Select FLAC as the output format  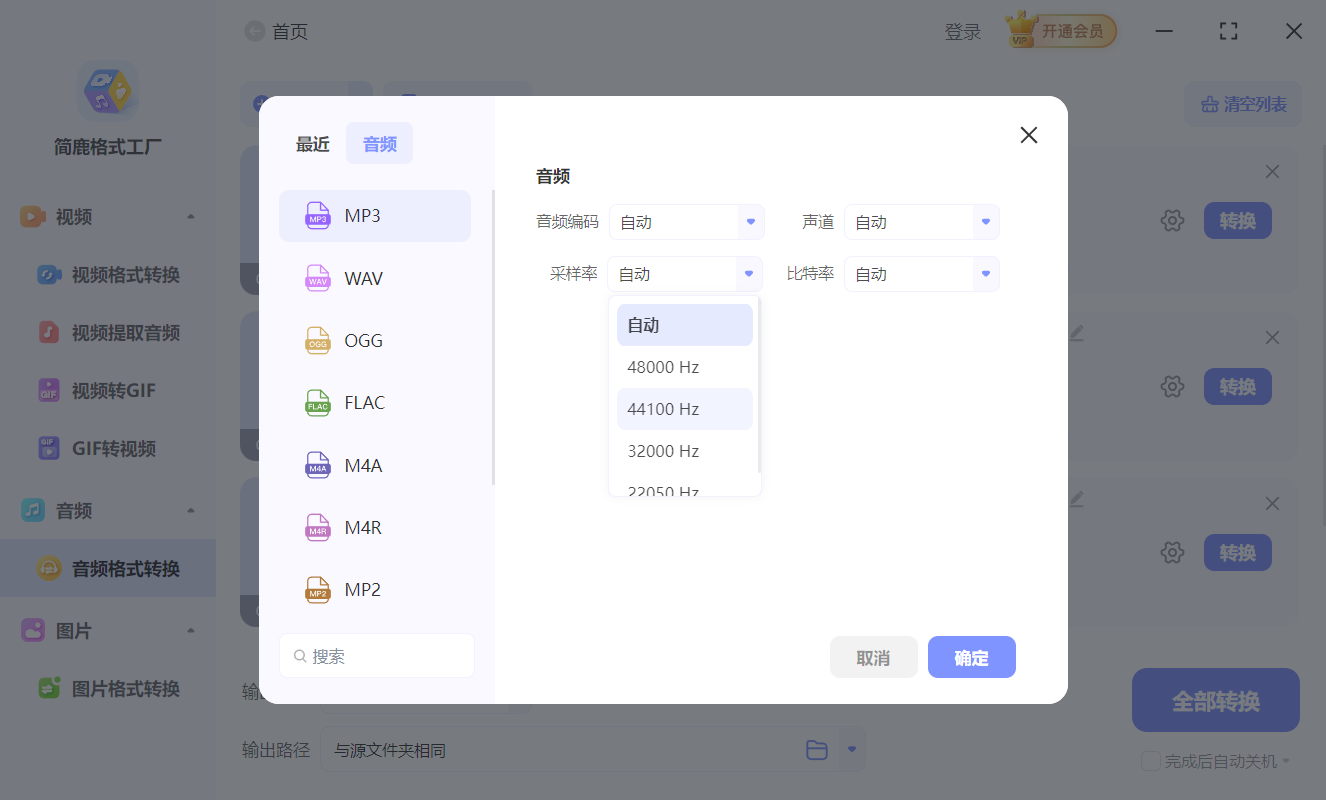(x=375, y=403)
